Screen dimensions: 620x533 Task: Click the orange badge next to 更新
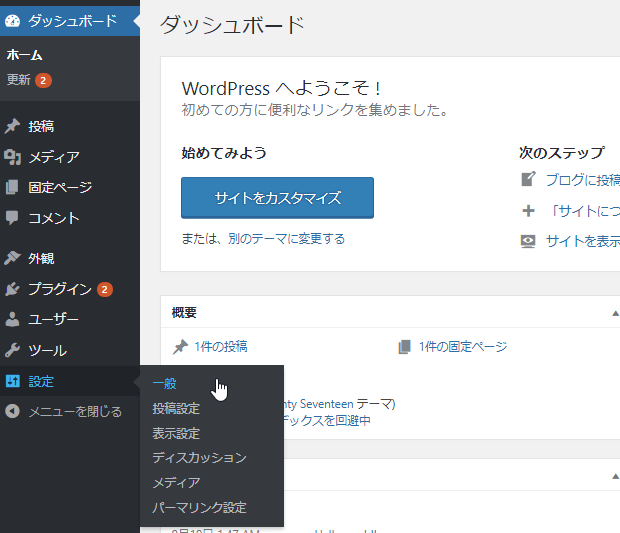43,81
